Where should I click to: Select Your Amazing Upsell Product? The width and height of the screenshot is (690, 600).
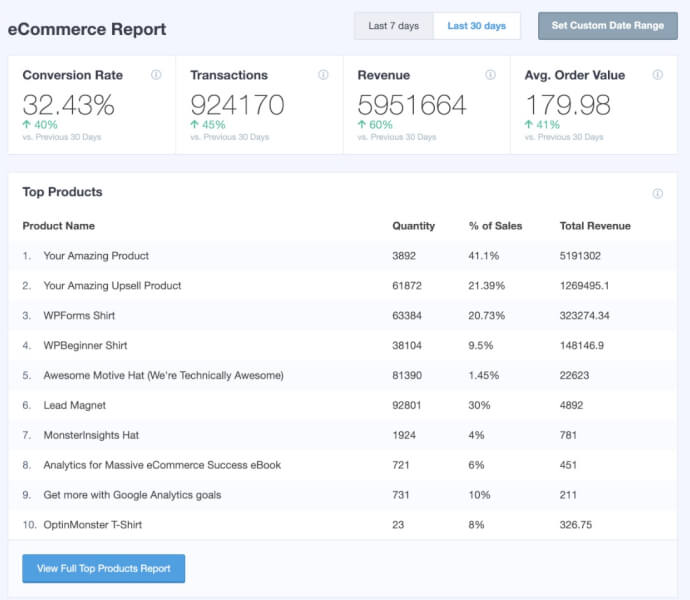[x=112, y=286]
